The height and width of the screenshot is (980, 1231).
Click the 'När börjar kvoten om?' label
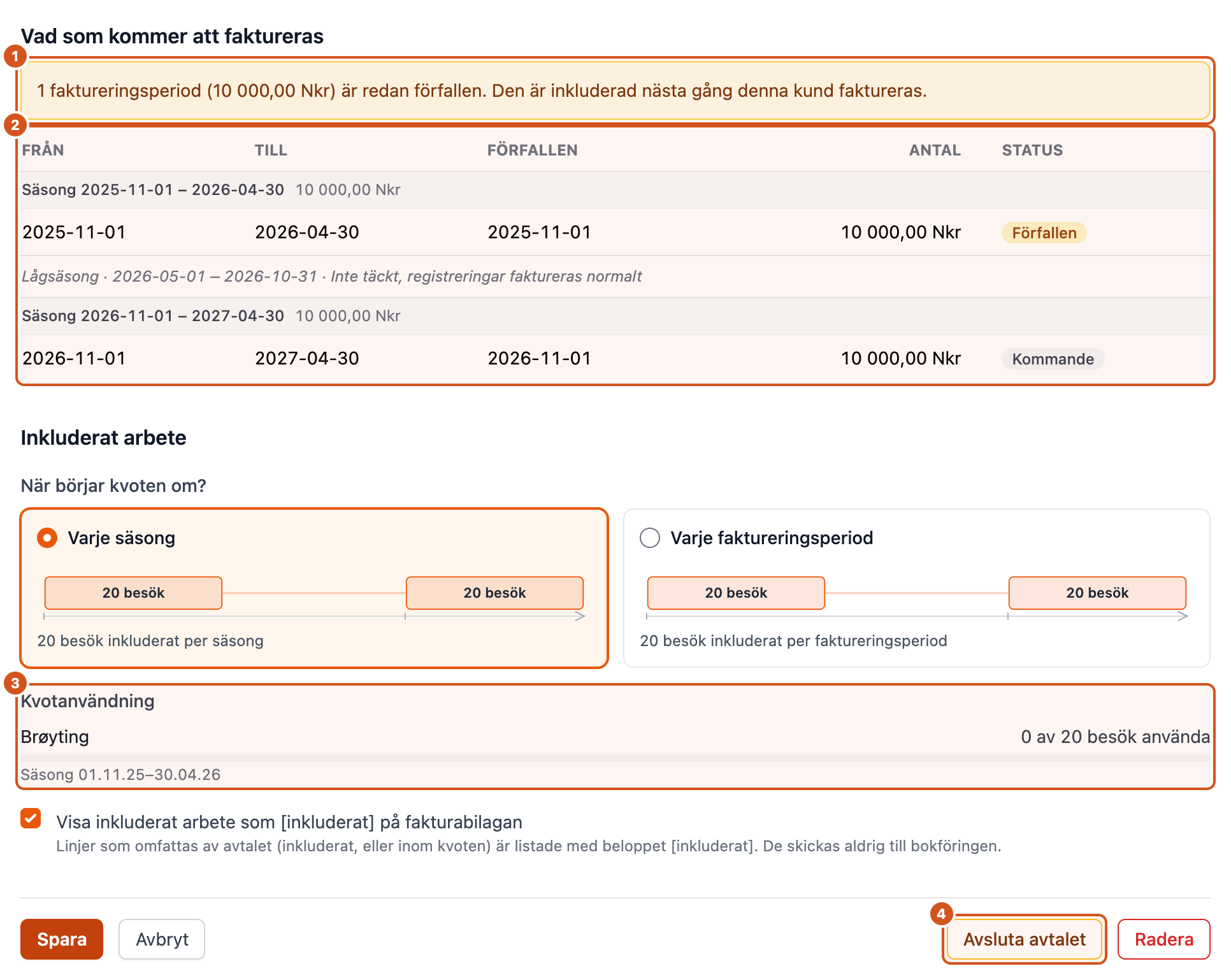pyautogui.click(x=113, y=486)
